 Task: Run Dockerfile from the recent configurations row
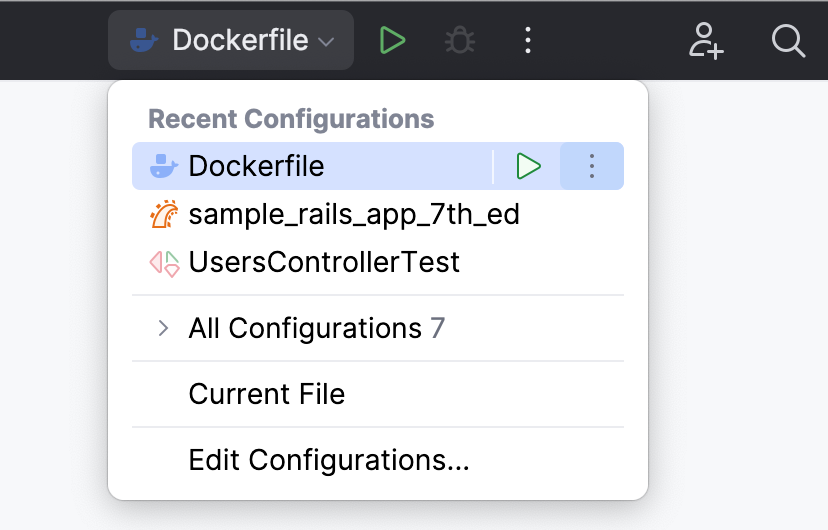(528, 166)
